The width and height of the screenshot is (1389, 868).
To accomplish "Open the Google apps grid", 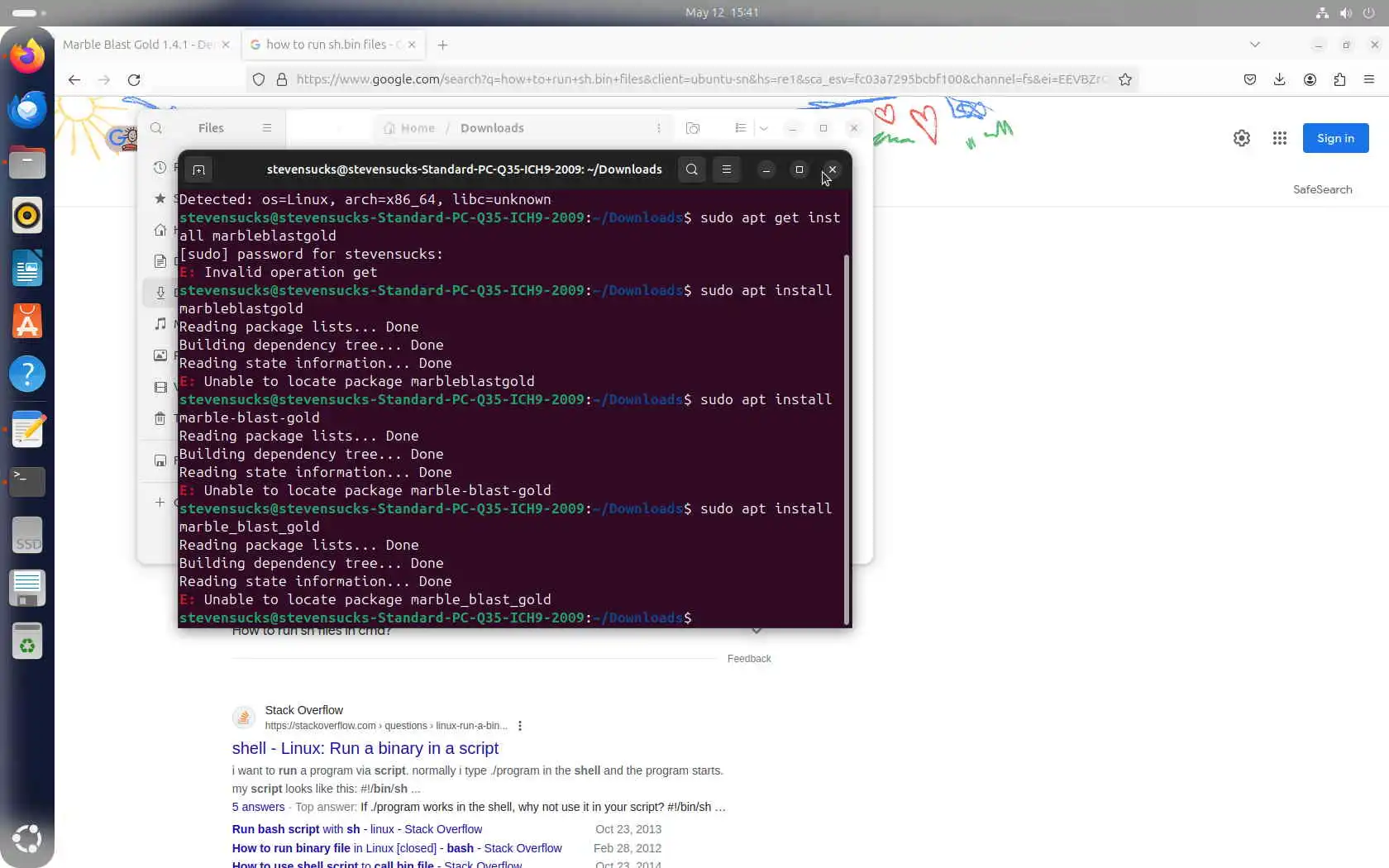I will pyautogui.click(x=1280, y=138).
